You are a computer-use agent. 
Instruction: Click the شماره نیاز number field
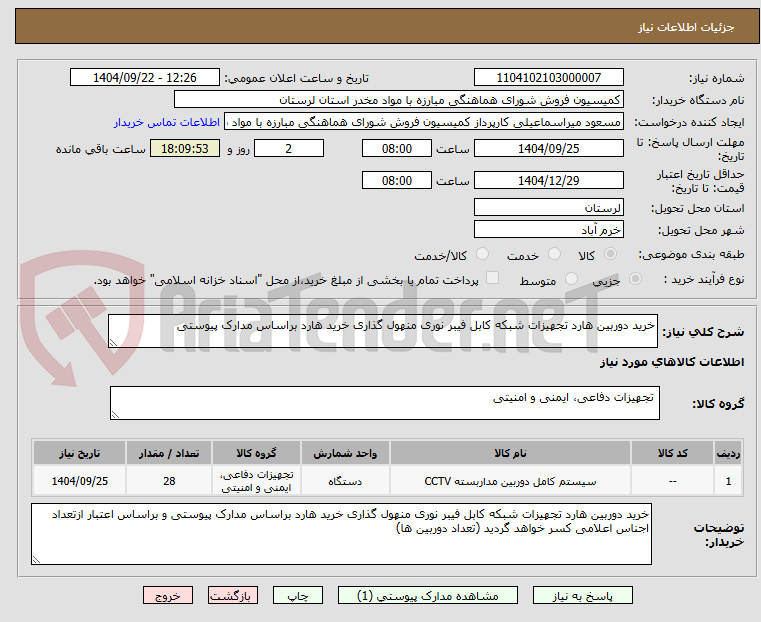[548, 78]
